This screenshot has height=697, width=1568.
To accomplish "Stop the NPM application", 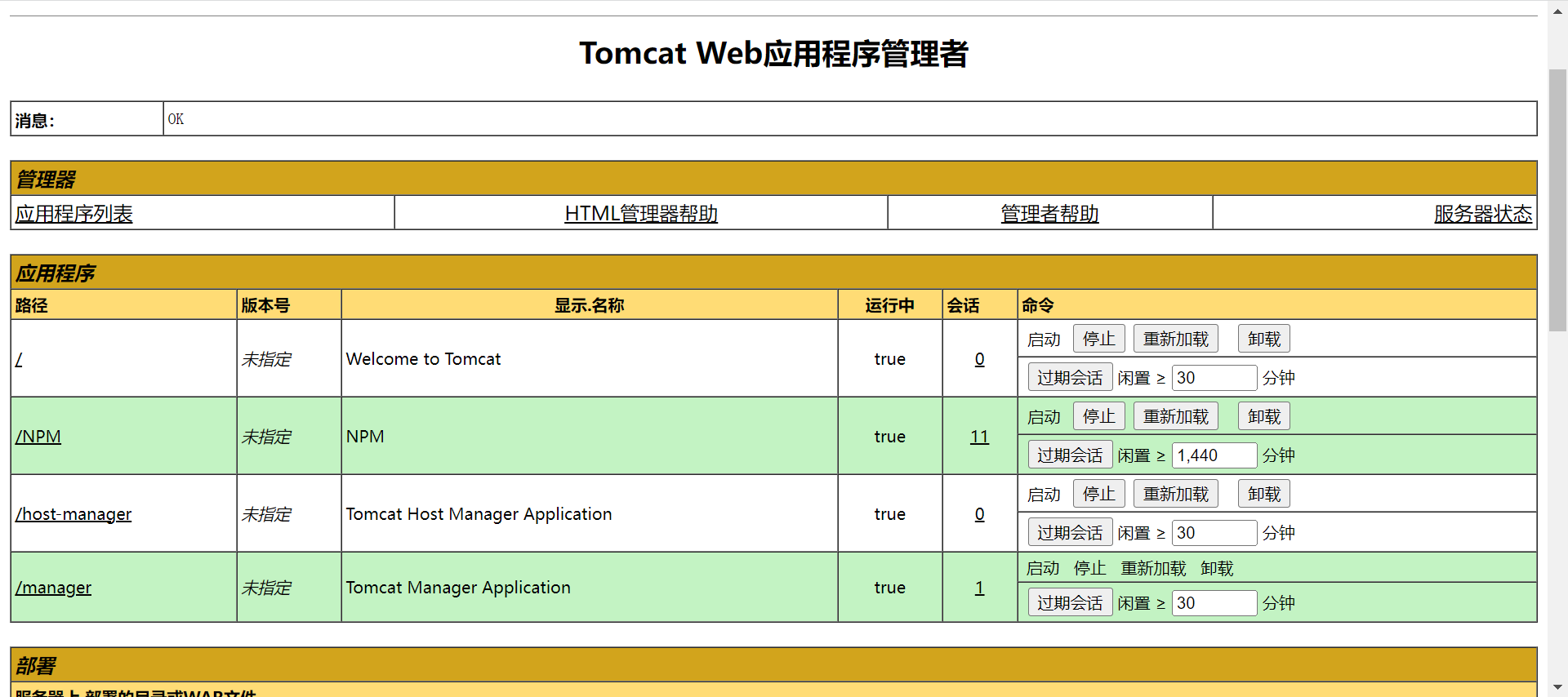I will click(x=1098, y=416).
